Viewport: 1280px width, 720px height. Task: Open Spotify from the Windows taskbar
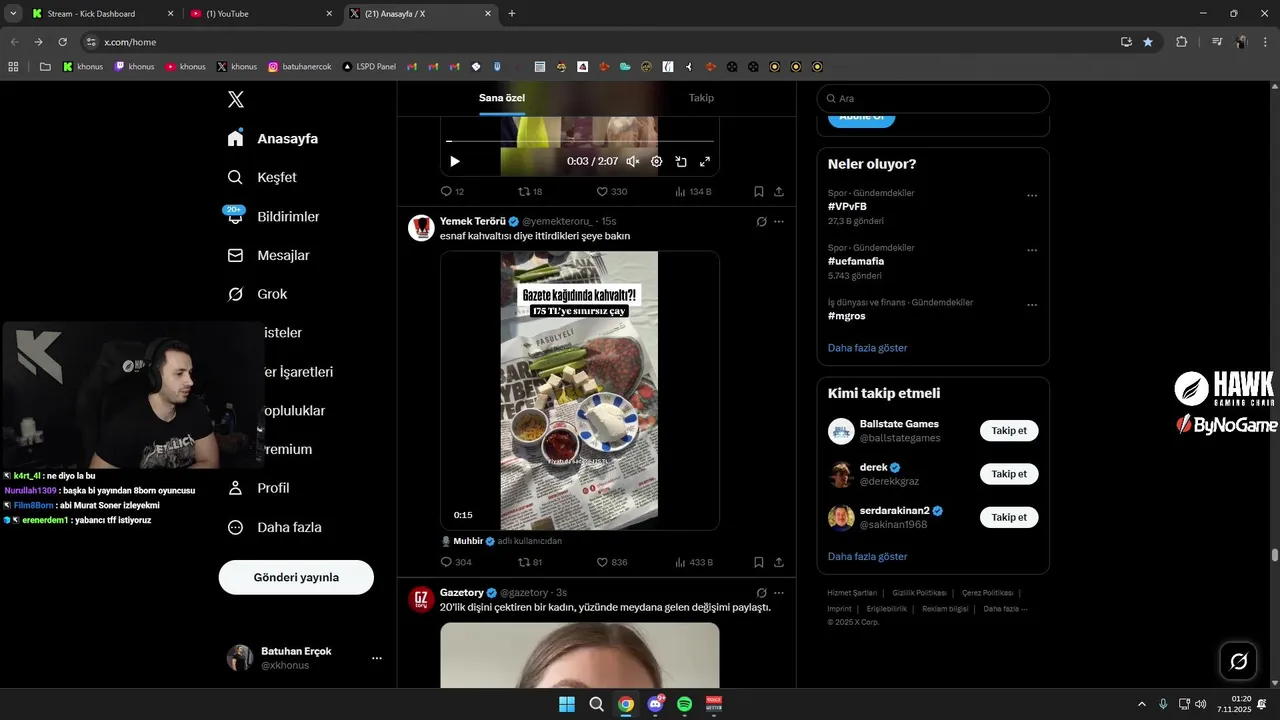click(685, 704)
